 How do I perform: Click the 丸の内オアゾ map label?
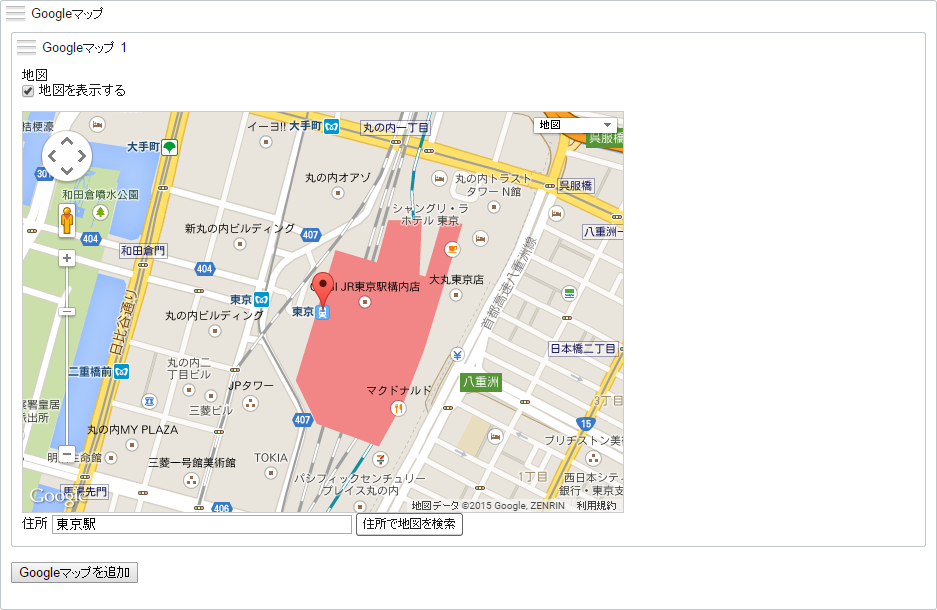(x=338, y=177)
